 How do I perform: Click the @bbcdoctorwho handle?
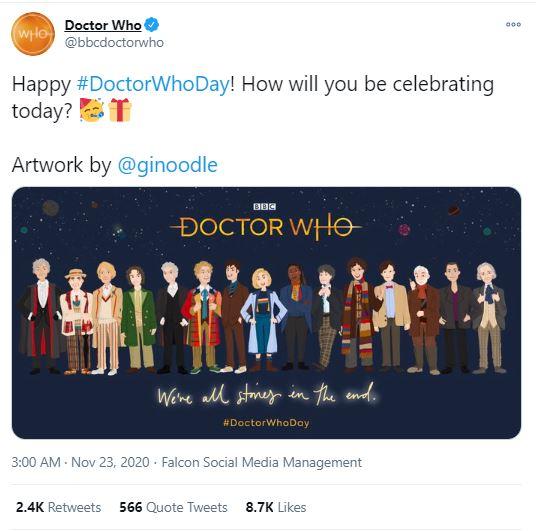(x=114, y=43)
